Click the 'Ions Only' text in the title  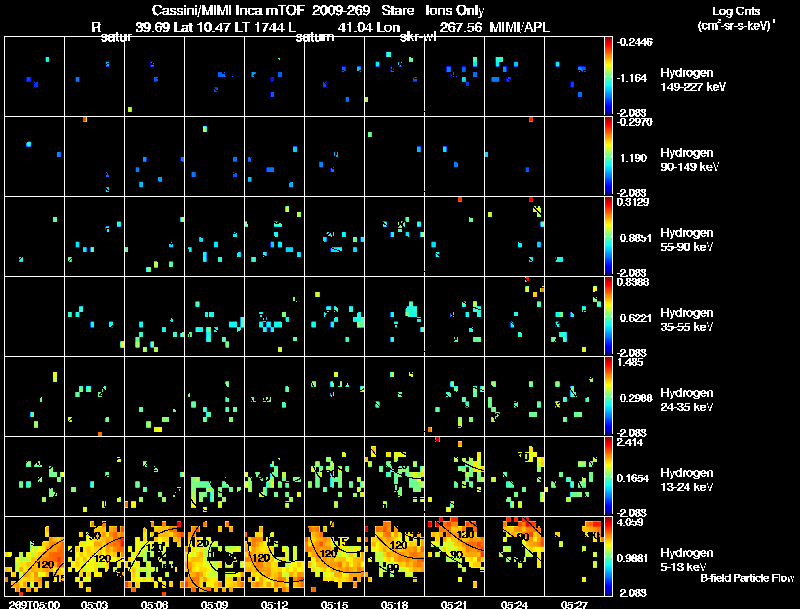click(x=455, y=11)
